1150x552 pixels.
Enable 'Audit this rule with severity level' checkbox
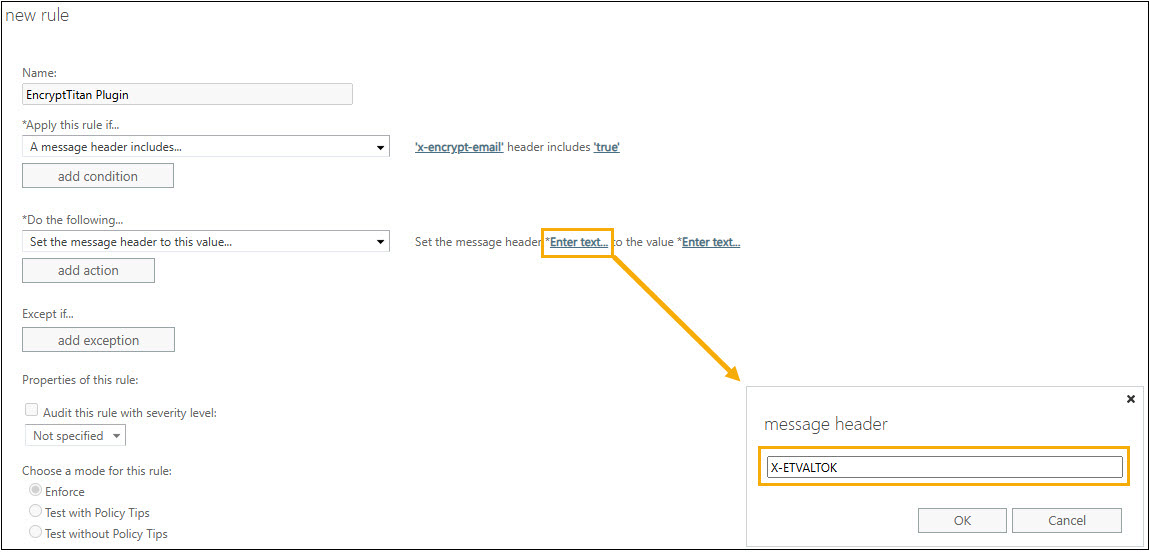[x=32, y=411]
